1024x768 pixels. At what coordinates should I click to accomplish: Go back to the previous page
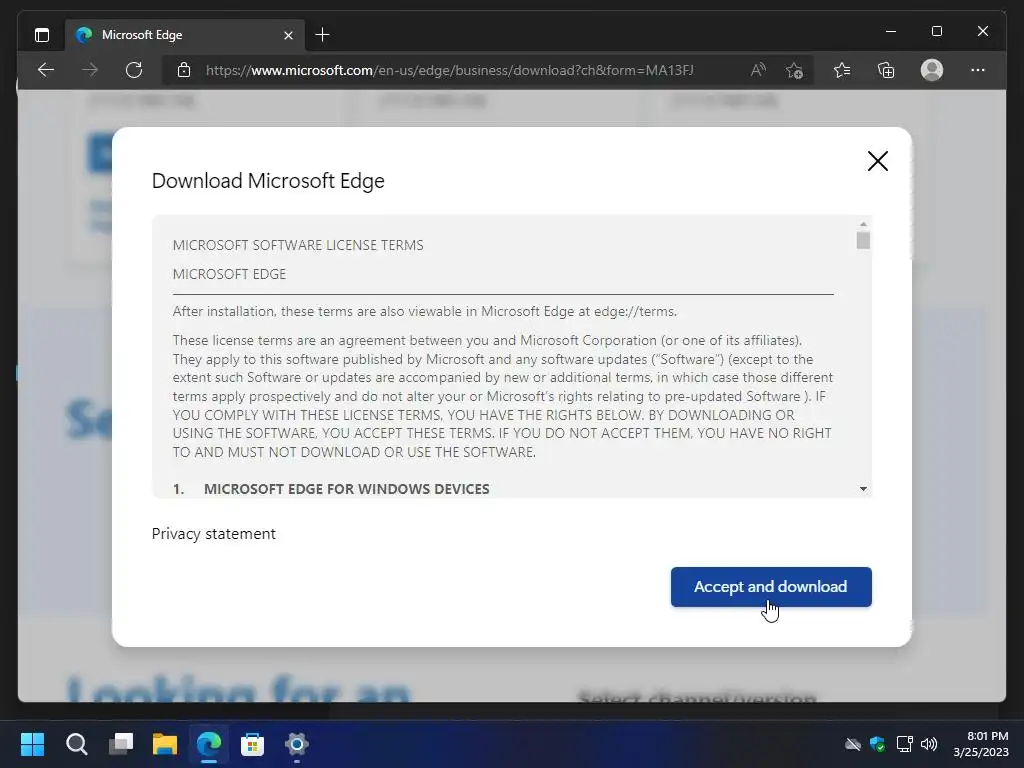coord(46,70)
